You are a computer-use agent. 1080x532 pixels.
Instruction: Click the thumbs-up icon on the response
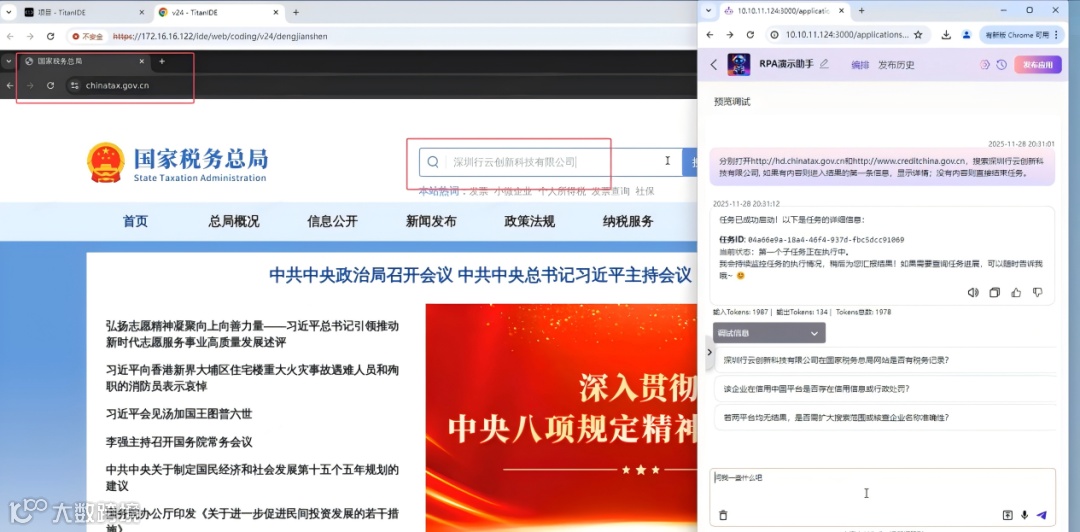(x=1016, y=293)
